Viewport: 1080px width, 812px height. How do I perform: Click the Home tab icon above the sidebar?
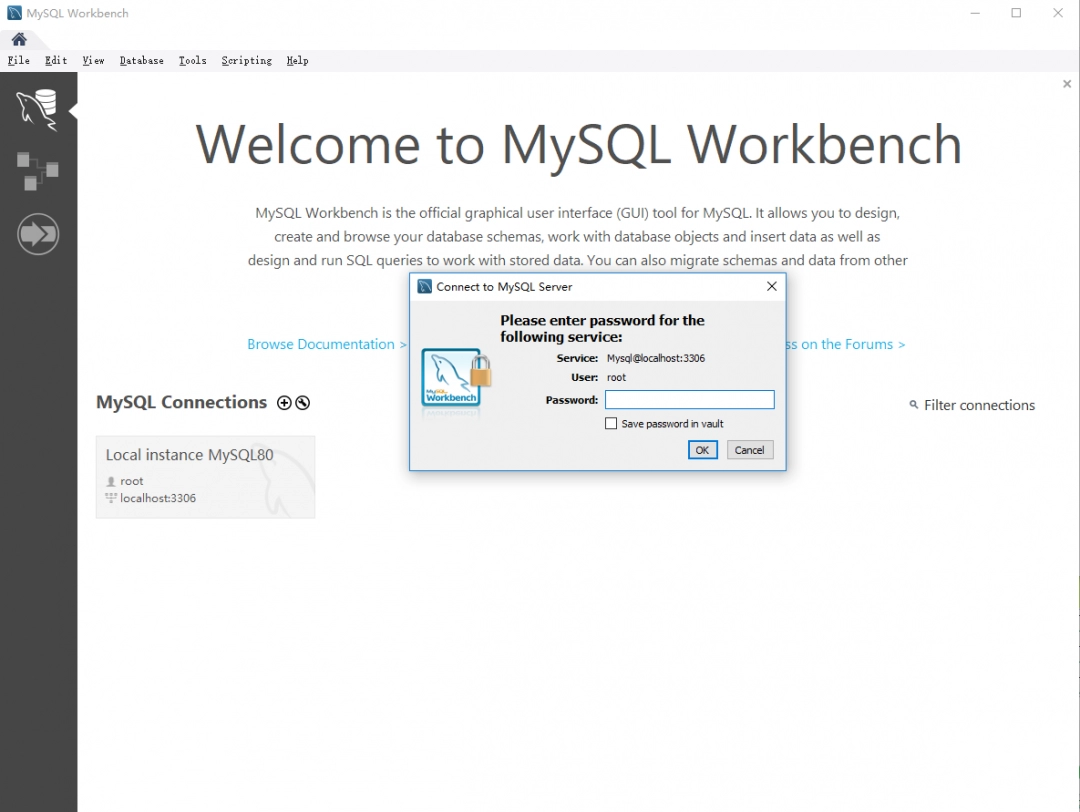point(19,37)
